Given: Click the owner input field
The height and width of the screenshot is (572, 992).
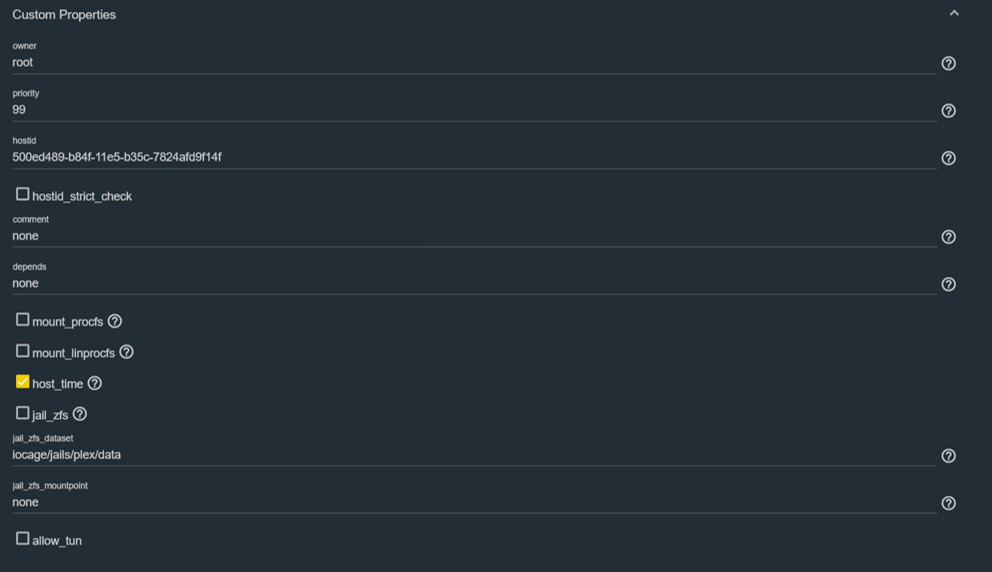Looking at the screenshot, I should pyautogui.click(x=470, y=62).
